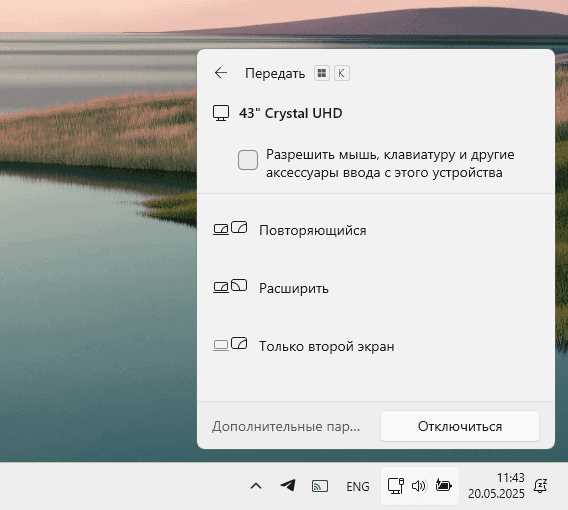Click the cast icon in the tray
The height and width of the screenshot is (510, 568).
[x=320, y=486]
